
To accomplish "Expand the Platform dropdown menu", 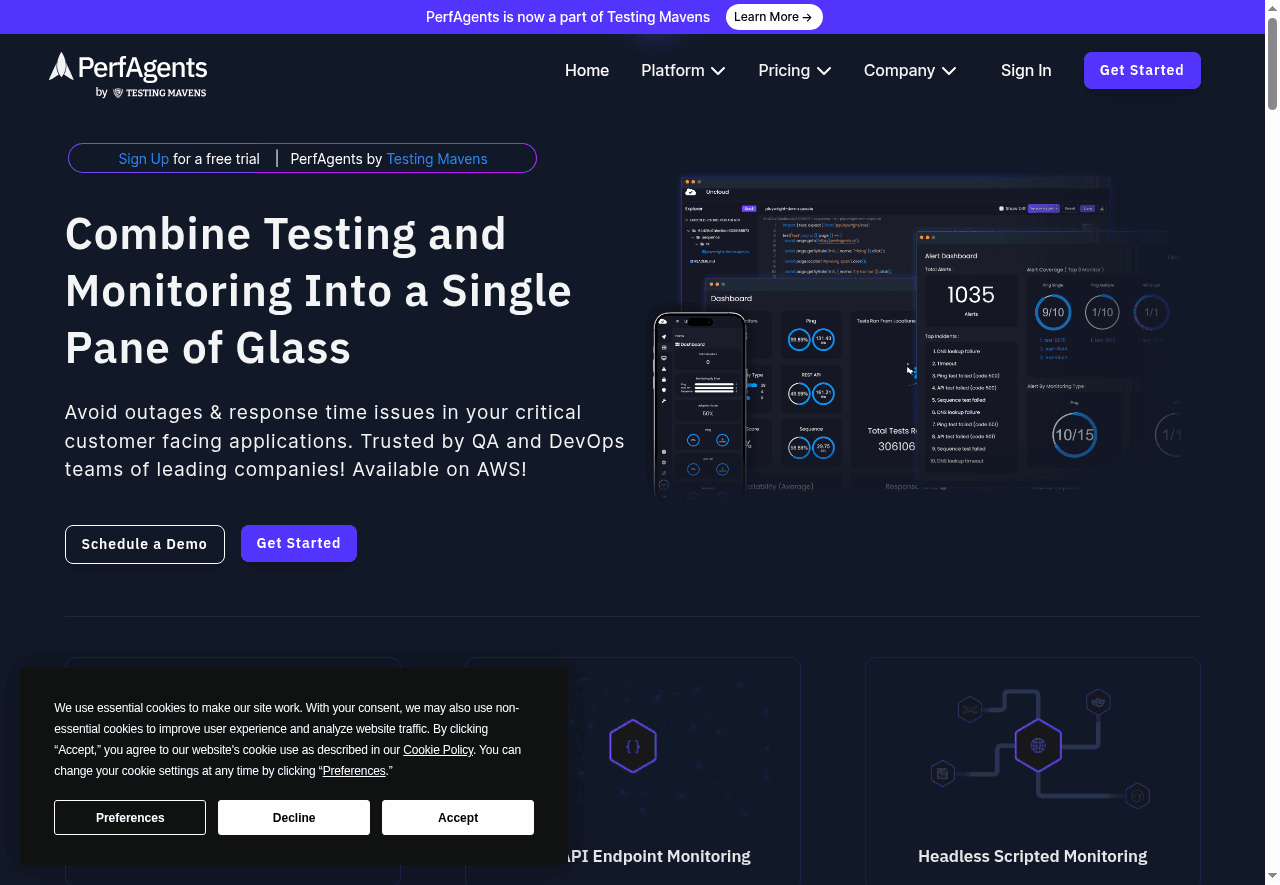I will coord(683,70).
